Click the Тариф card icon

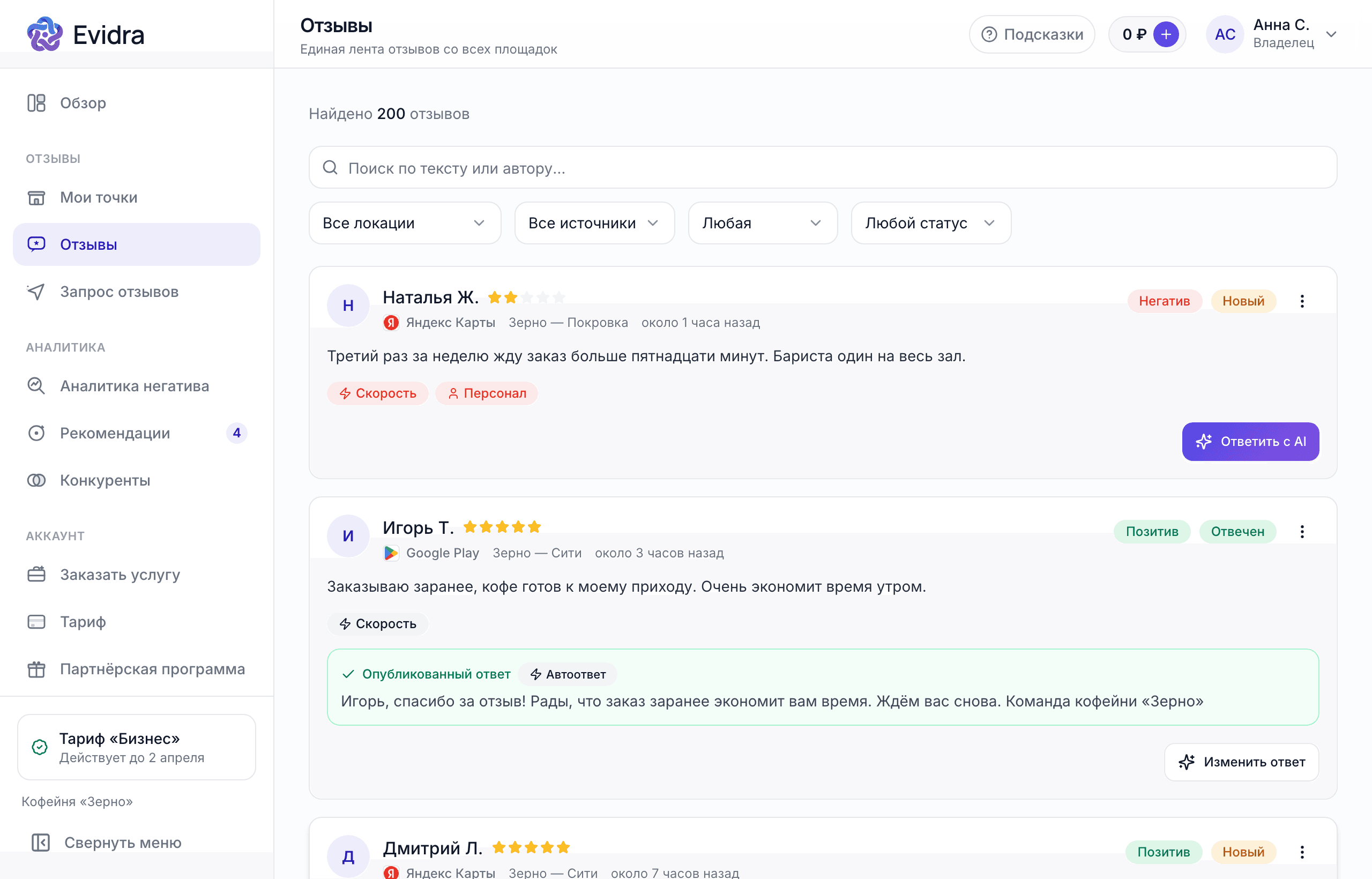click(x=36, y=622)
